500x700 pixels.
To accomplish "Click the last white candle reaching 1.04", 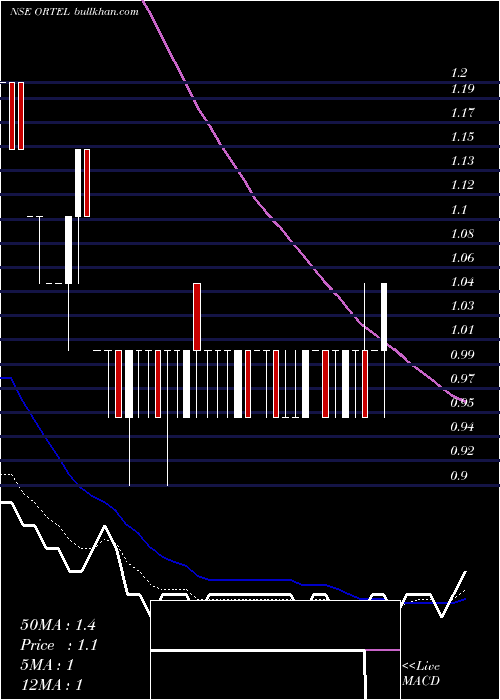I will point(384,317).
